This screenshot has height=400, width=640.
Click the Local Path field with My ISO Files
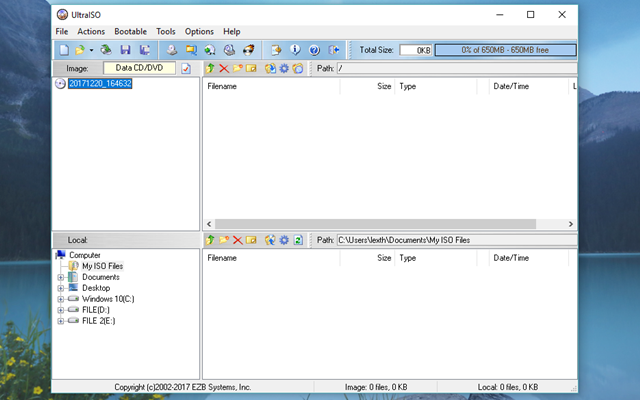tap(457, 240)
